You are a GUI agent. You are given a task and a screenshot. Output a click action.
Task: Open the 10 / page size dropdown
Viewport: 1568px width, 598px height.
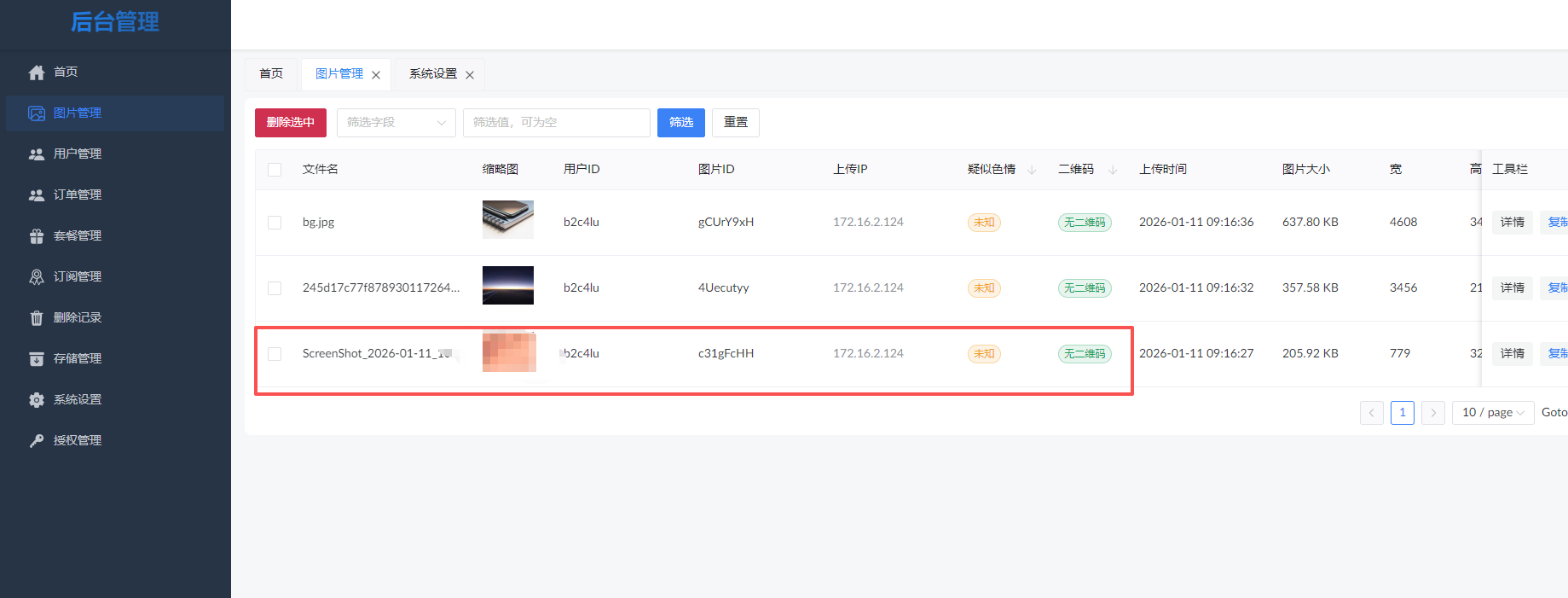(1492, 413)
